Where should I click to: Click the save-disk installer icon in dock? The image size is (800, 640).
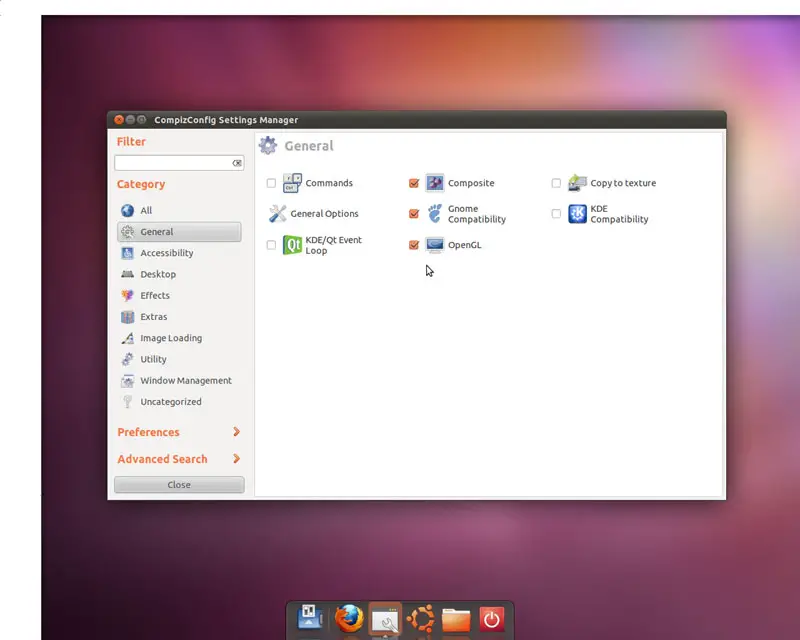(x=309, y=618)
